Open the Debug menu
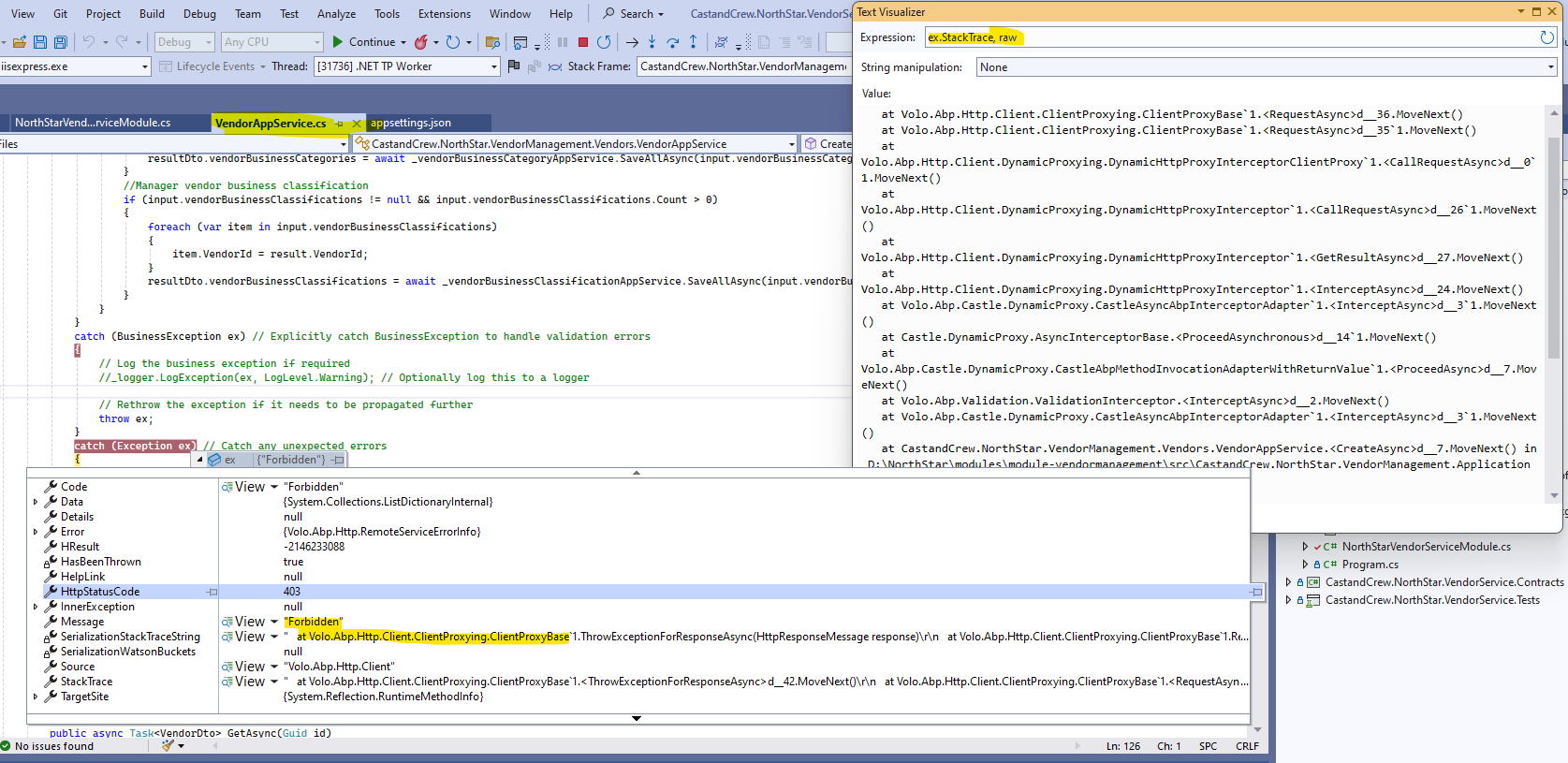 [x=199, y=13]
